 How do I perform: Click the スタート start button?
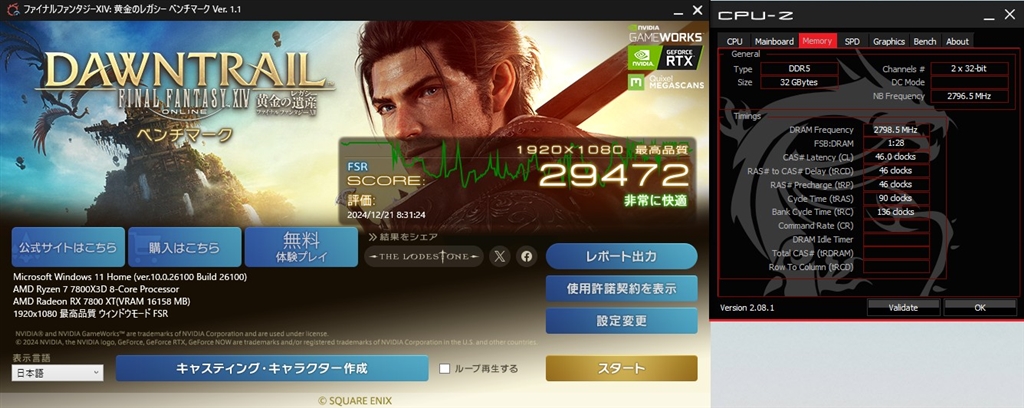click(621, 368)
